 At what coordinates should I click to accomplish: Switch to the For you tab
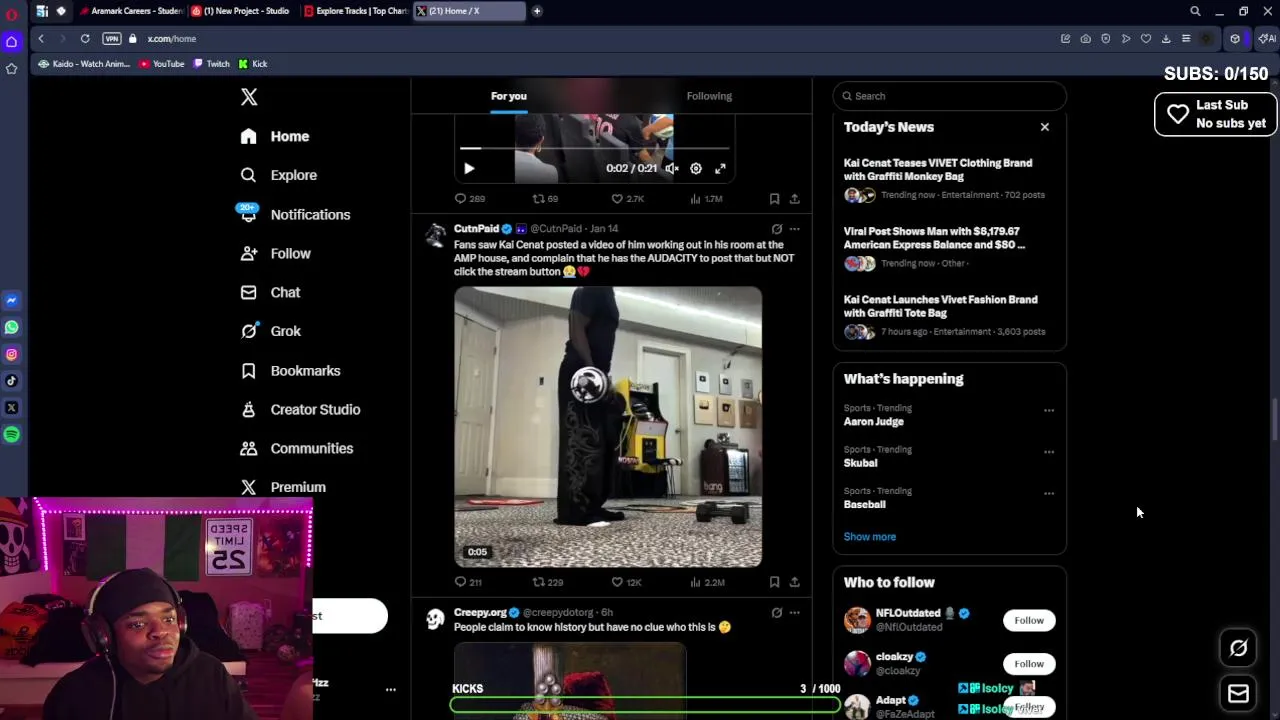coord(509,96)
